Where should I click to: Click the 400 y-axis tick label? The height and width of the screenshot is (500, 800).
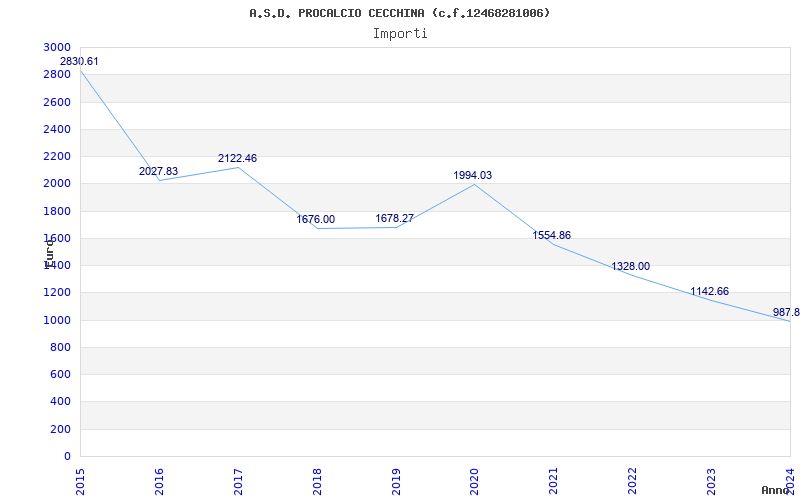tap(61, 402)
